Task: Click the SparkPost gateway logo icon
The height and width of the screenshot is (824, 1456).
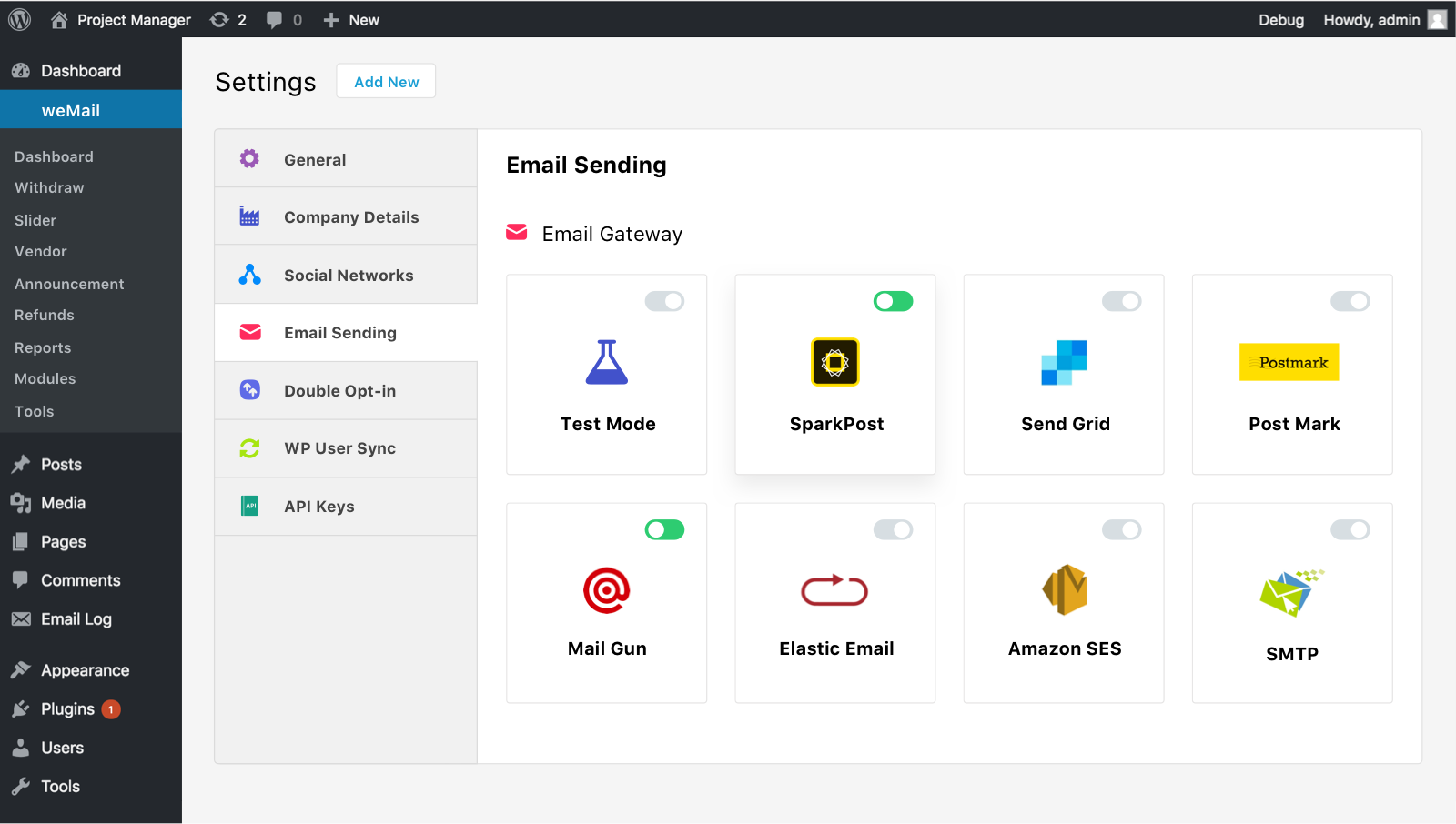Action: point(834,362)
